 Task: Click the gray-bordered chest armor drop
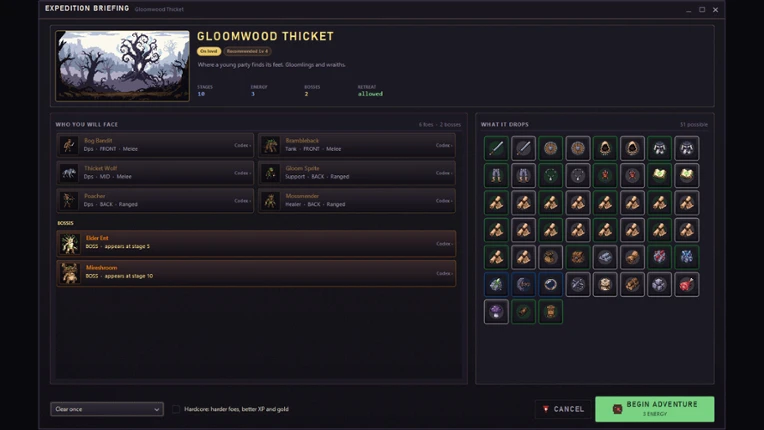(x=687, y=148)
